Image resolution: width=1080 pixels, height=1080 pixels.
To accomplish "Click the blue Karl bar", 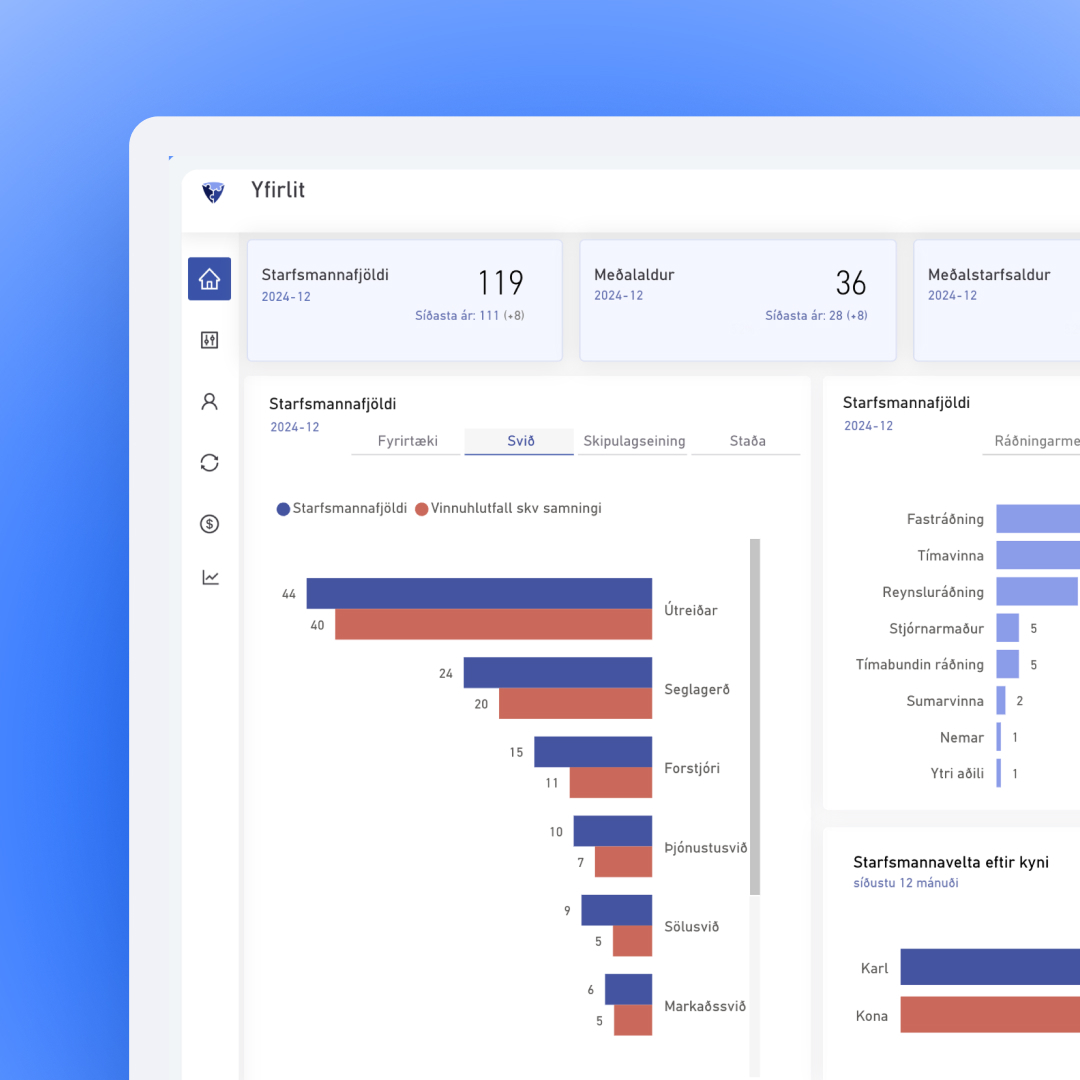I will (x=990, y=967).
